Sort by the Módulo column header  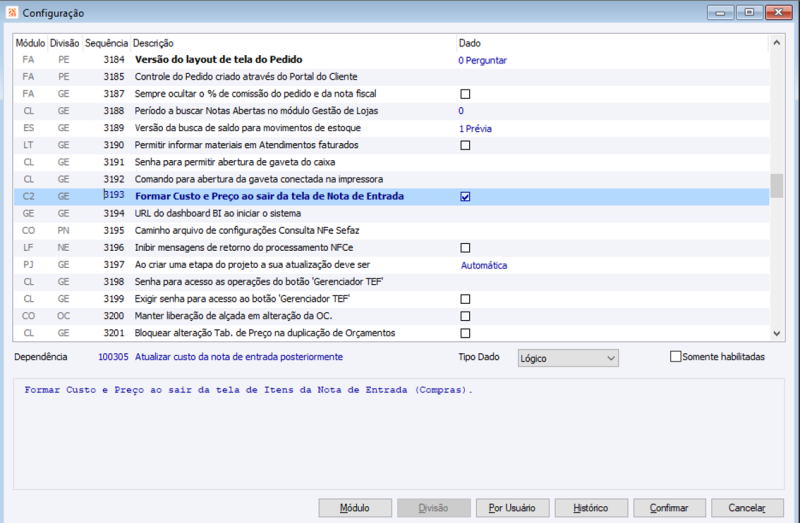click(x=30, y=43)
